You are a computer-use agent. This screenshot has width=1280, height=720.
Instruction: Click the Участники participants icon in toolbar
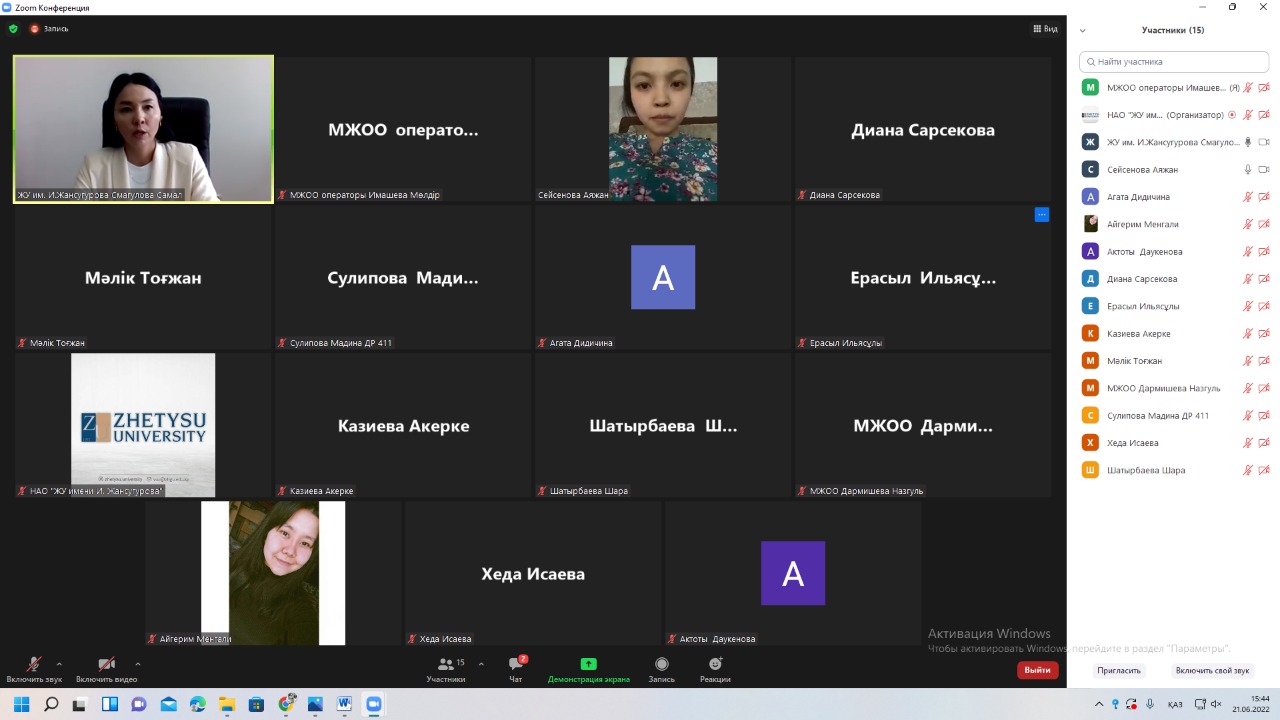click(x=446, y=665)
